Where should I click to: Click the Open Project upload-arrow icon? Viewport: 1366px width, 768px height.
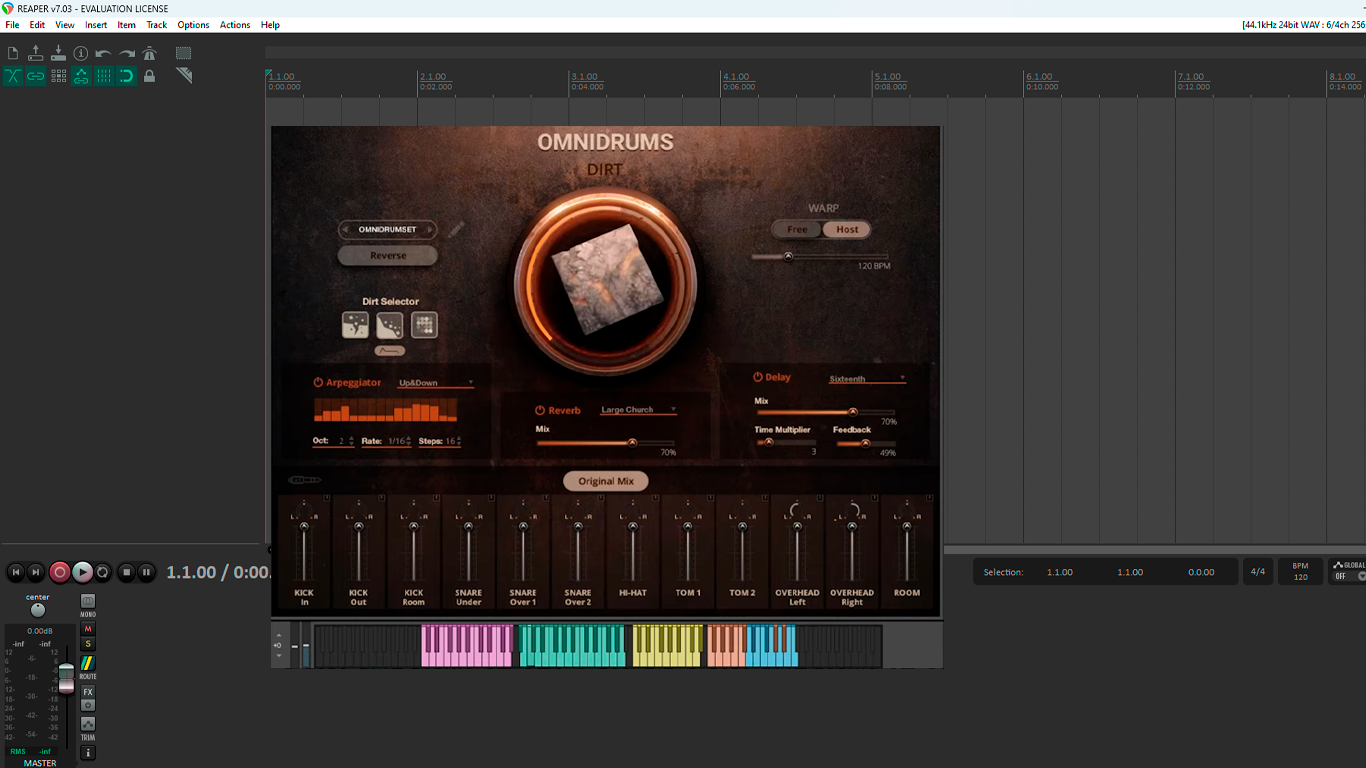[x=36, y=53]
